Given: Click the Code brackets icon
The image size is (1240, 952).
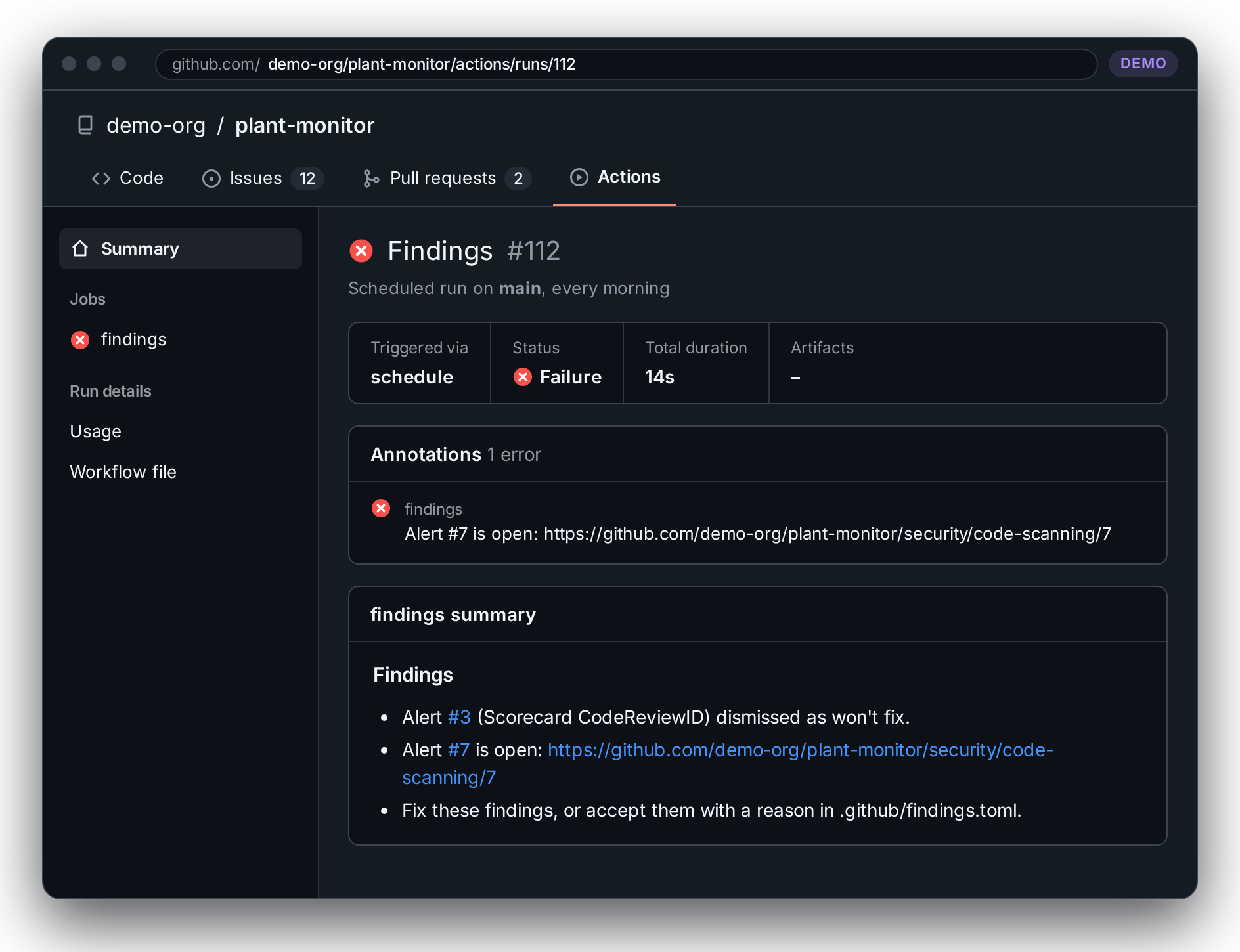Looking at the screenshot, I should [101, 179].
